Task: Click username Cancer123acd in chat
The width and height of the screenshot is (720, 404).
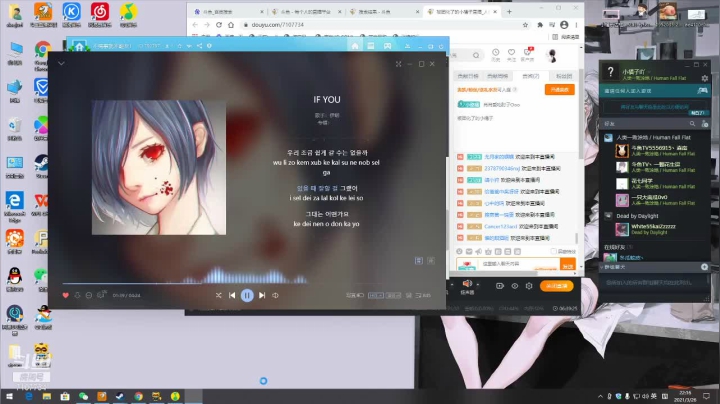Action: 501,226
